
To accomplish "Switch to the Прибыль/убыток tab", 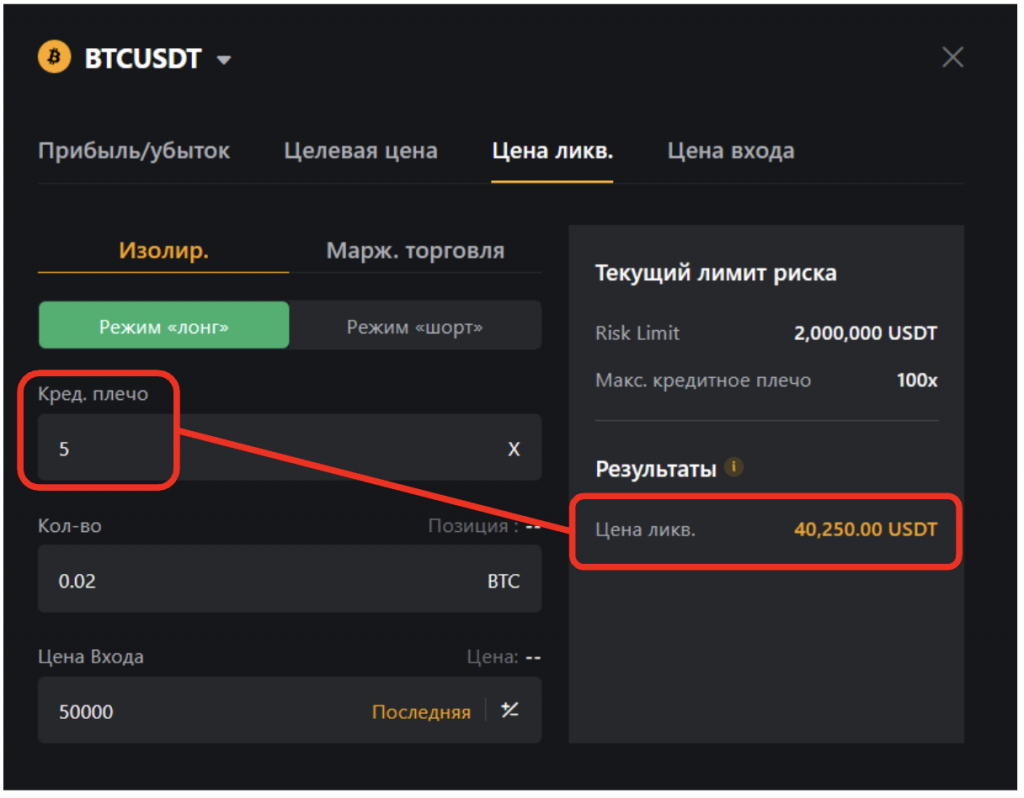I will point(134,151).
